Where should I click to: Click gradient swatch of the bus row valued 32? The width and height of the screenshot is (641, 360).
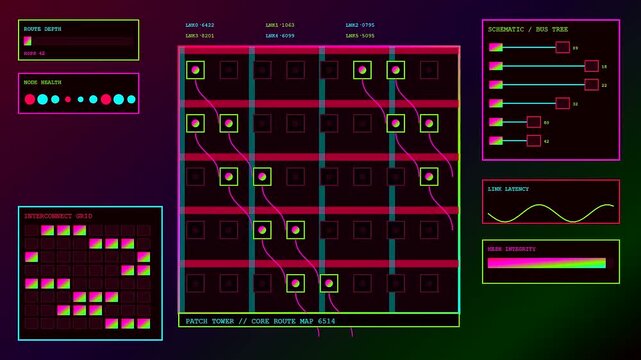[496, 103]
